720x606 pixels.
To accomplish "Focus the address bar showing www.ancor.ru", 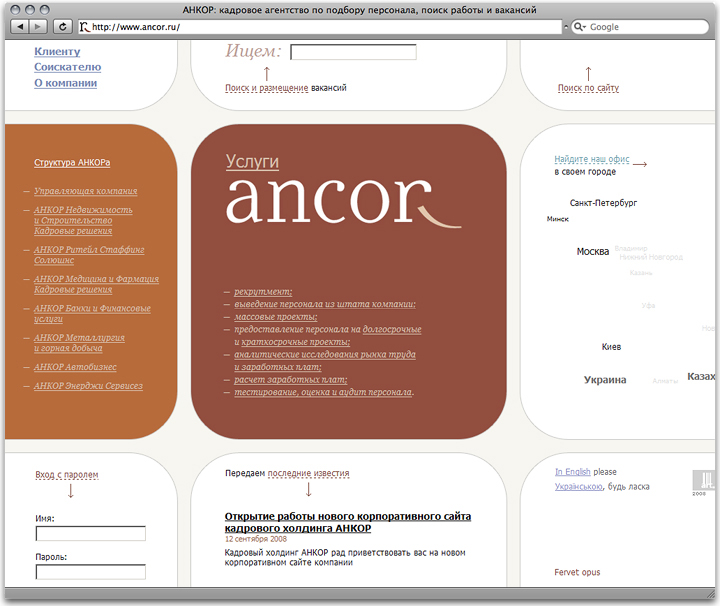I will [x=320, y=27].
